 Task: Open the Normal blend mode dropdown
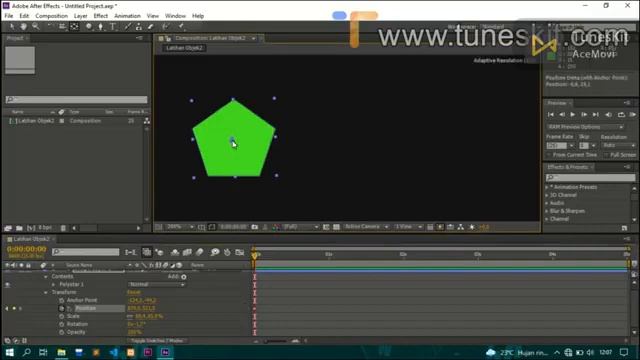[157, 284]
